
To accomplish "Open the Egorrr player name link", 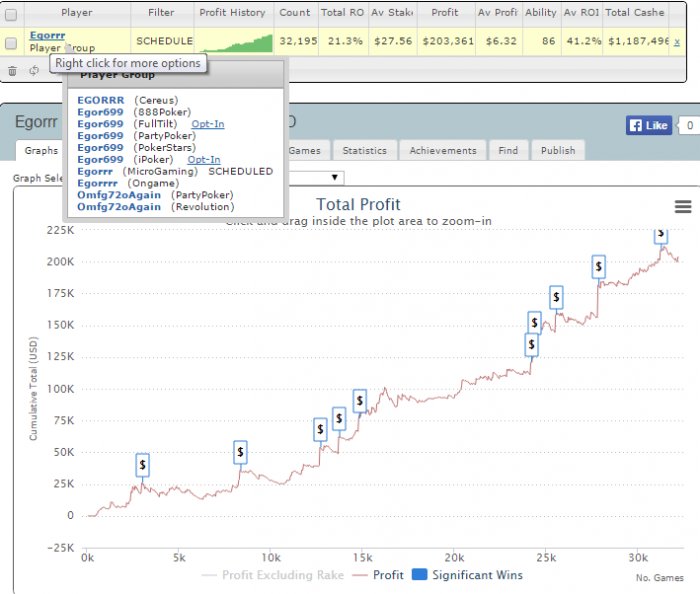I will [x=47, y=35].
